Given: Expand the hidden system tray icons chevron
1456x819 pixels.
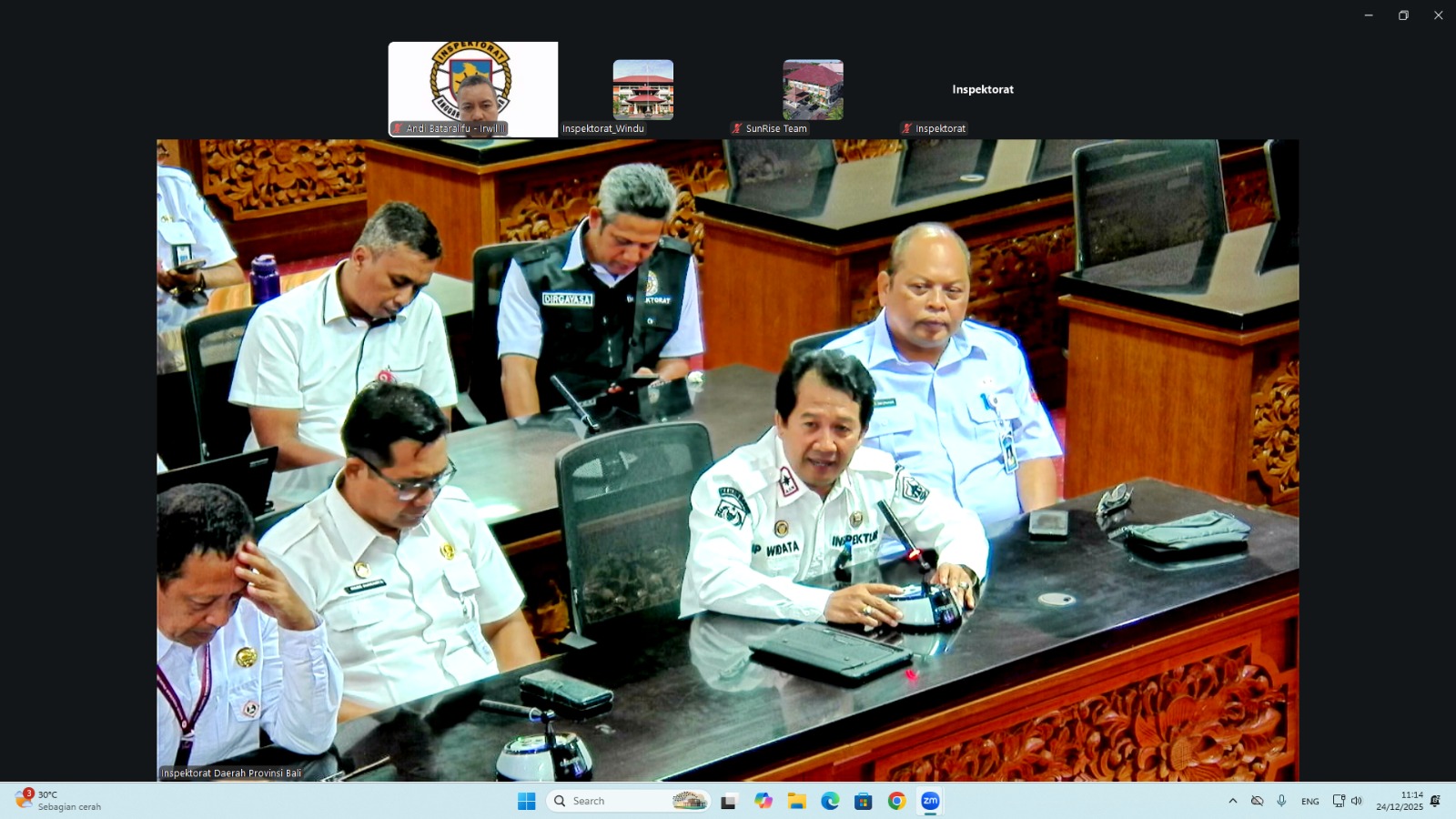Looking at the screenshot, I should [x=1233, y=801].
